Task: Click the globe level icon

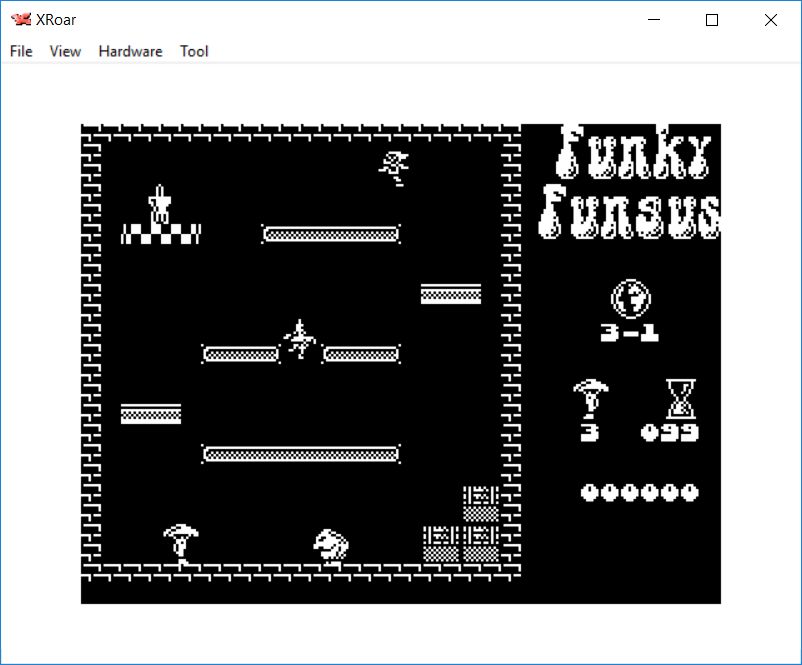Action: click(630, 298)
